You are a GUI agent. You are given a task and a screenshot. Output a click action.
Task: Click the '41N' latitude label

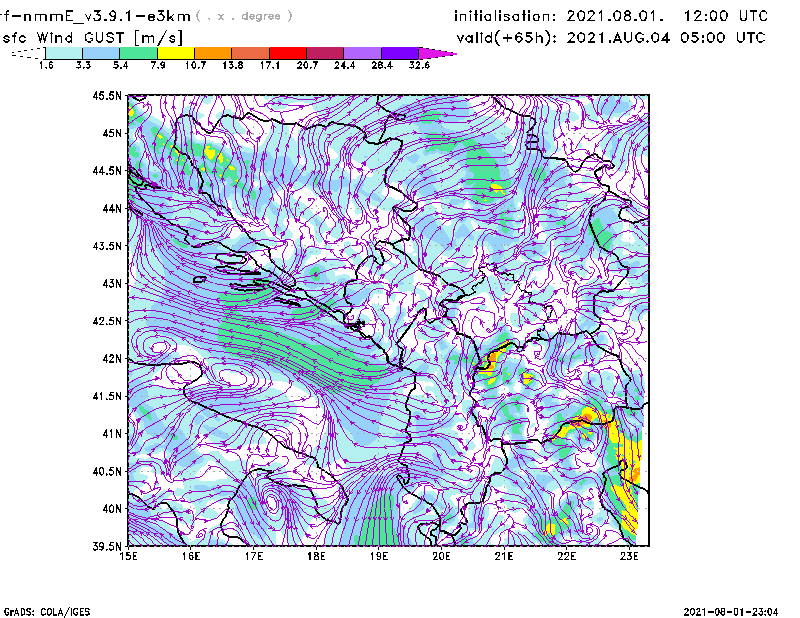coord(112,433)
